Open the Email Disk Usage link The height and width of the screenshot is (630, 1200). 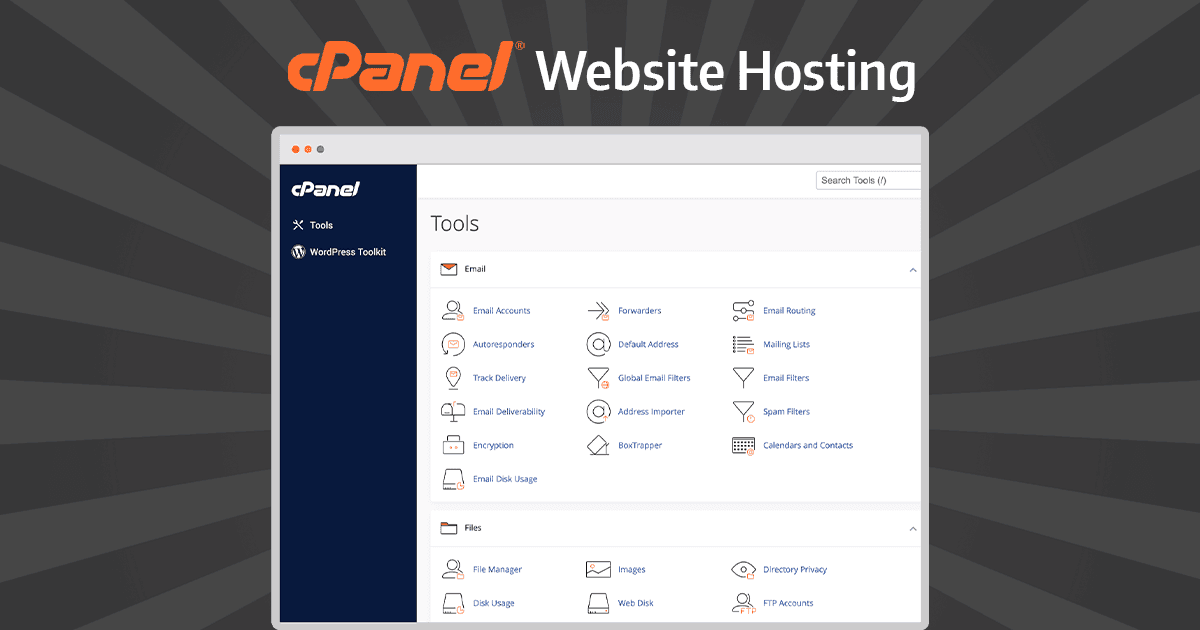click(x=505, y=479)
